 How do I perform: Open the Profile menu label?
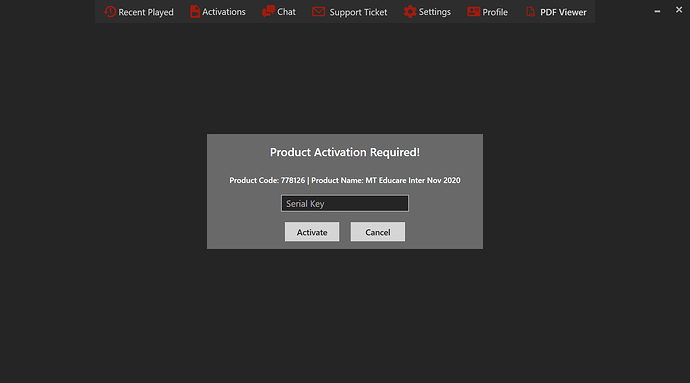495,12
